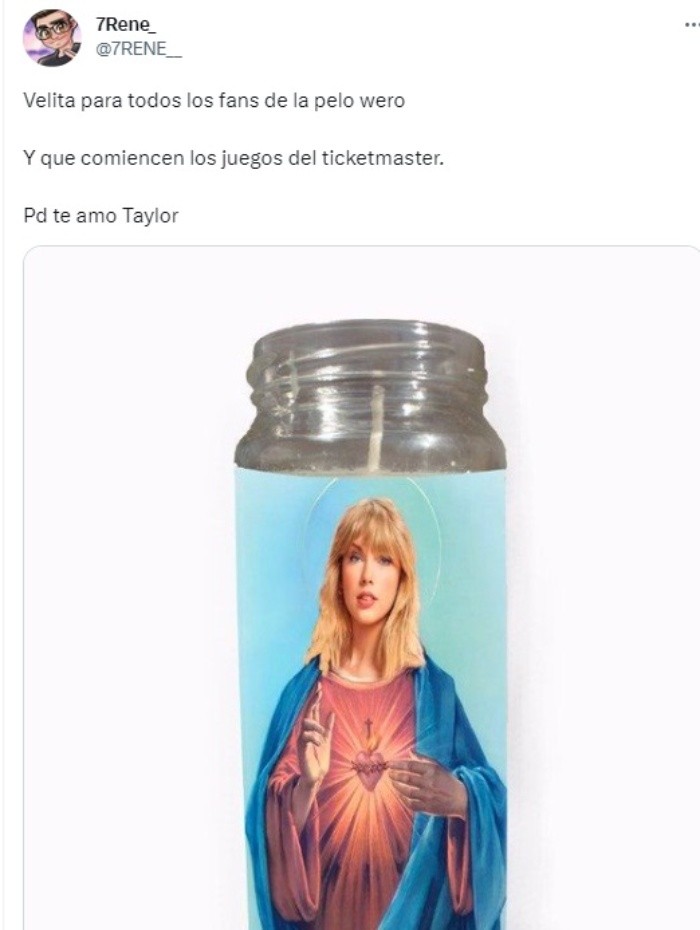Open the 7Rene_ profile avatar
700x930 pixels.
[52, 37]
